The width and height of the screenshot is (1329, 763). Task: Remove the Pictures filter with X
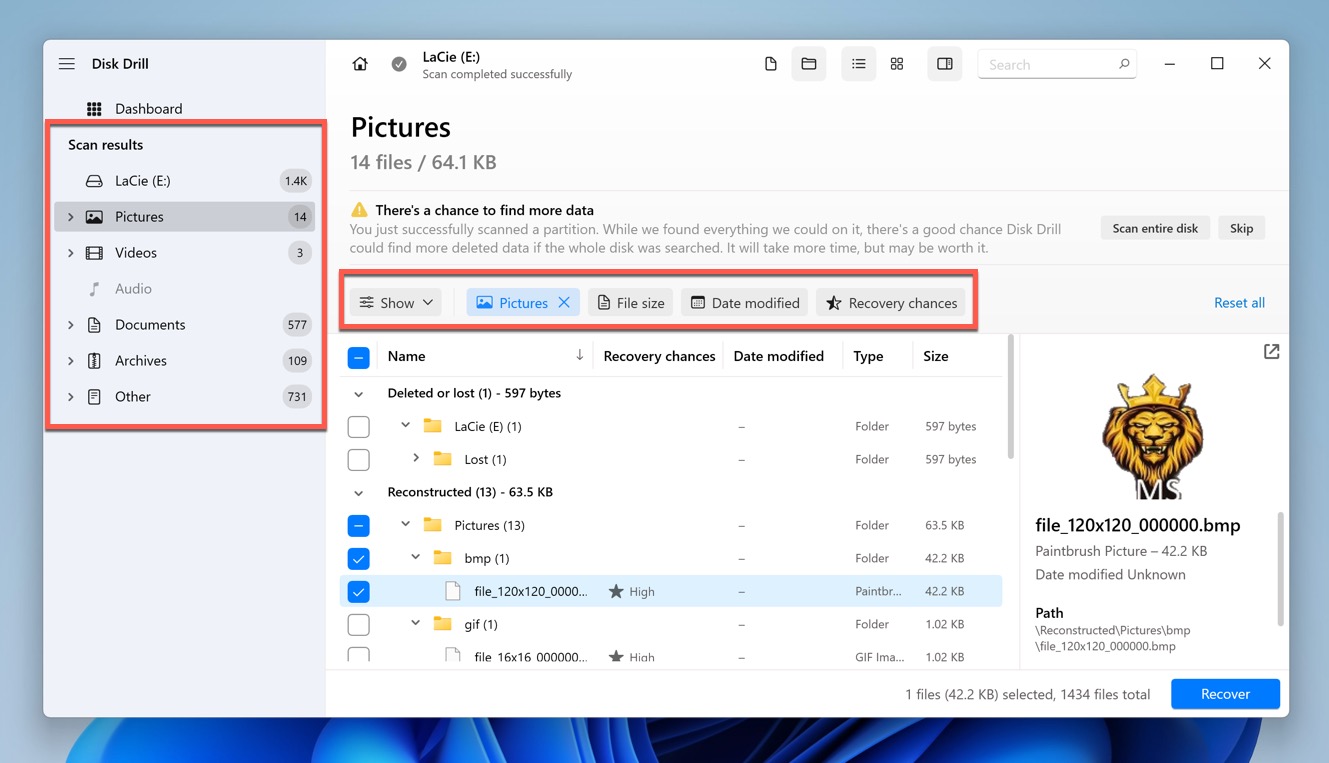tap(564, 303)
